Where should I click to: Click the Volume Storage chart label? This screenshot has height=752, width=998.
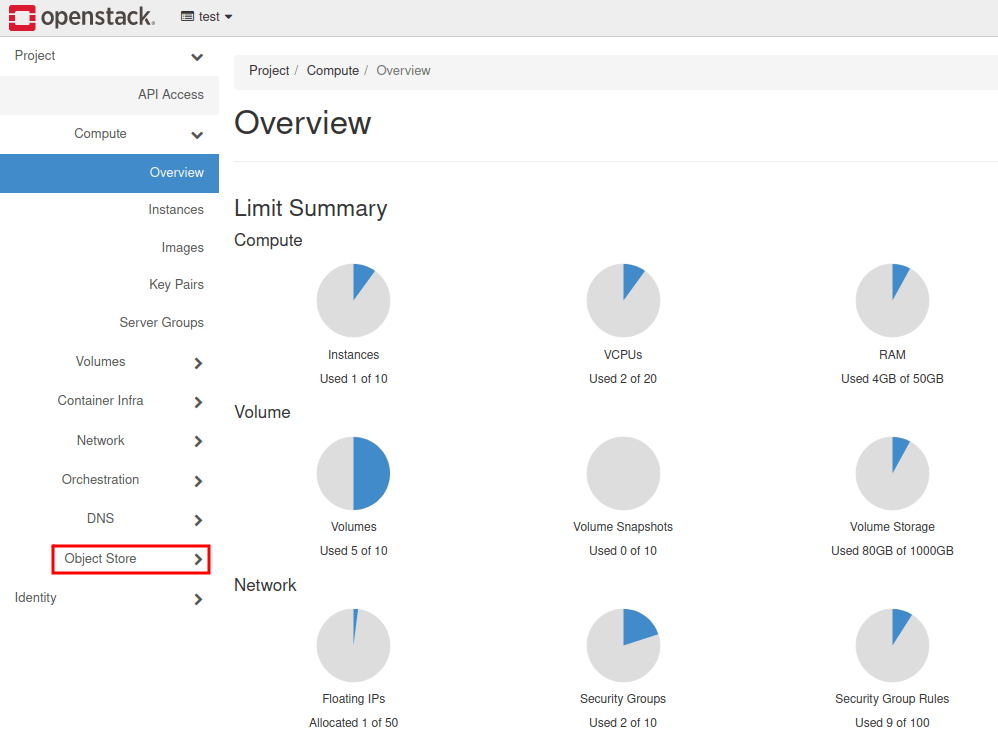[892, 527]
